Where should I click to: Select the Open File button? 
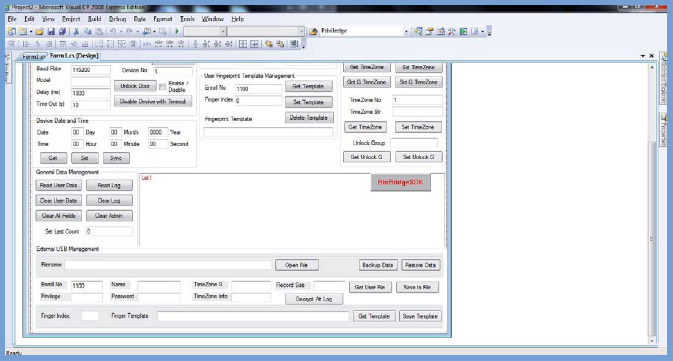(297, 265)
